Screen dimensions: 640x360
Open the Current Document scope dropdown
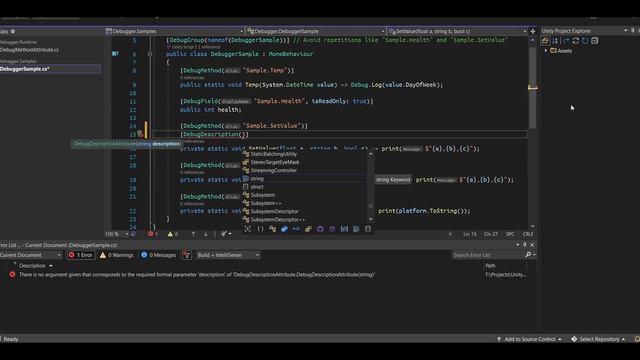tap(31, 255)
